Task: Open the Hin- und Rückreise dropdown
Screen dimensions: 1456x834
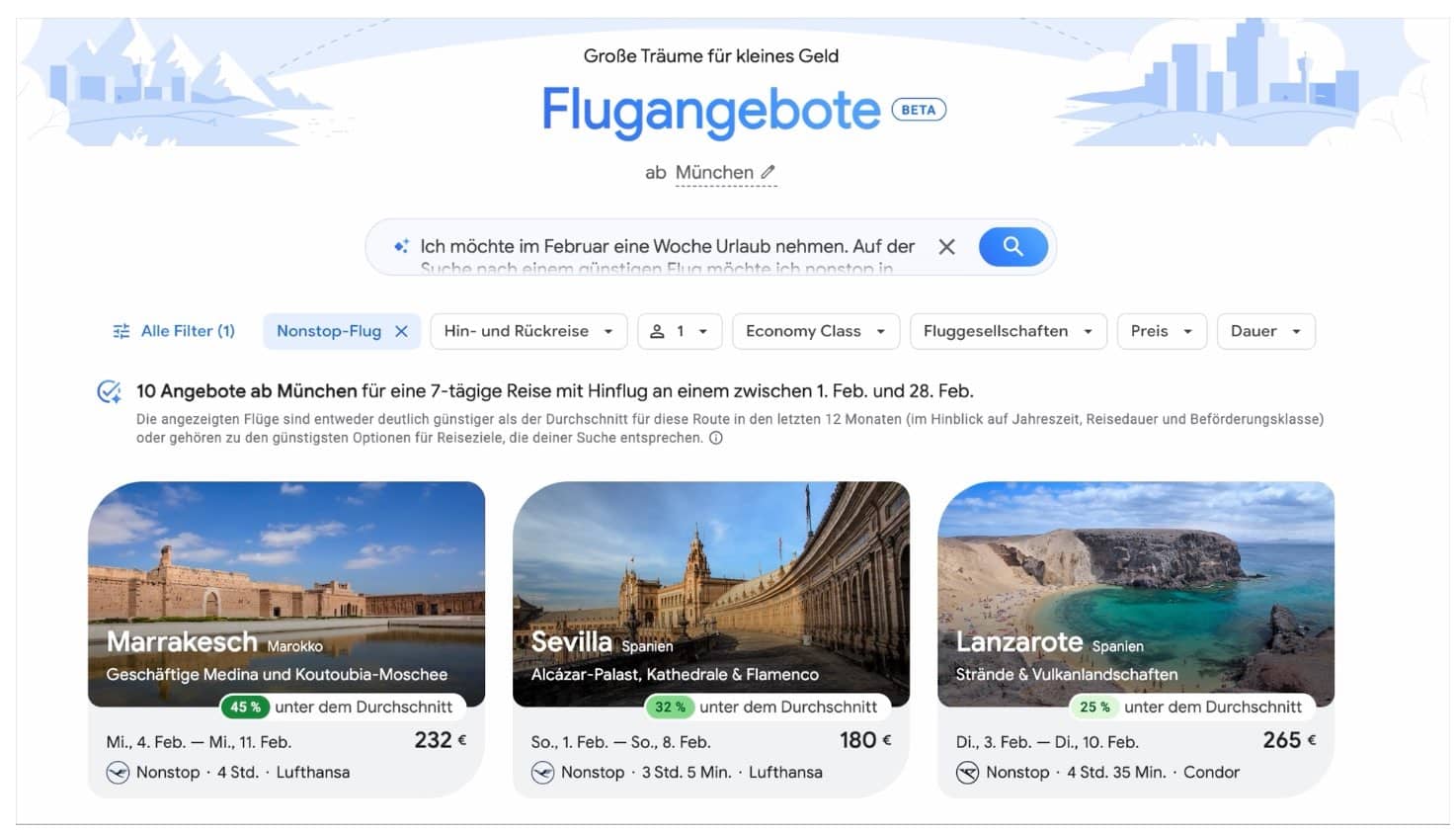Action: click(528, 331)
